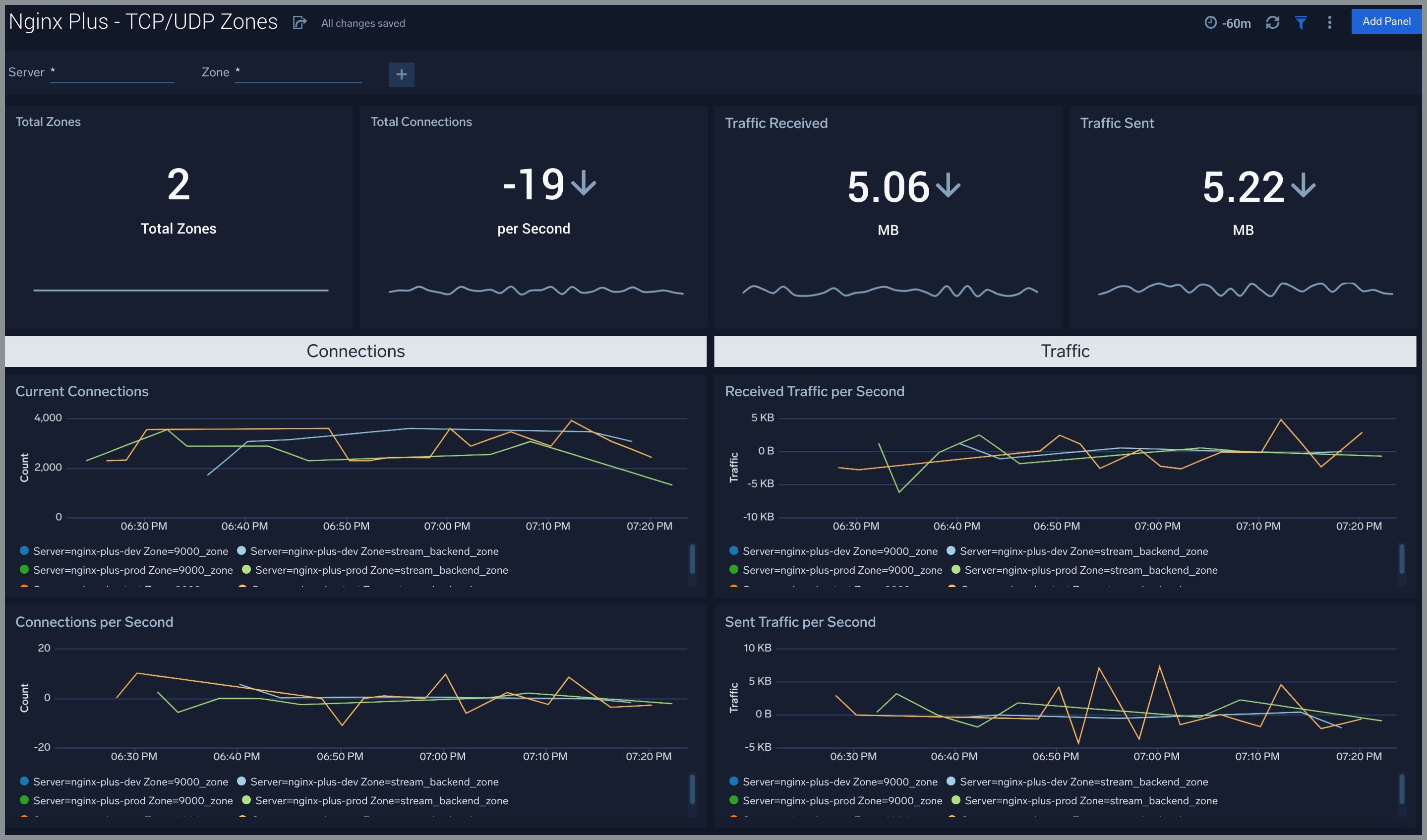1427x840 pixels.
Task: Click the down arrow in Total Connections
Action: [x=583, y=184]
